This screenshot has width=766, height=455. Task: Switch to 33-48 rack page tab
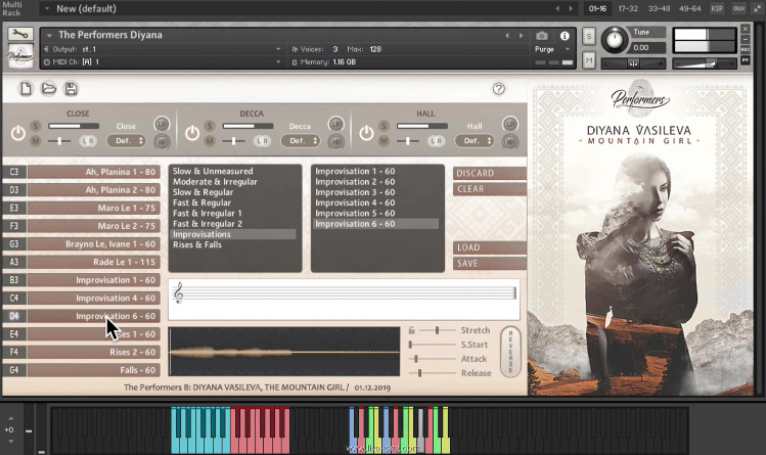click(659, 8)
